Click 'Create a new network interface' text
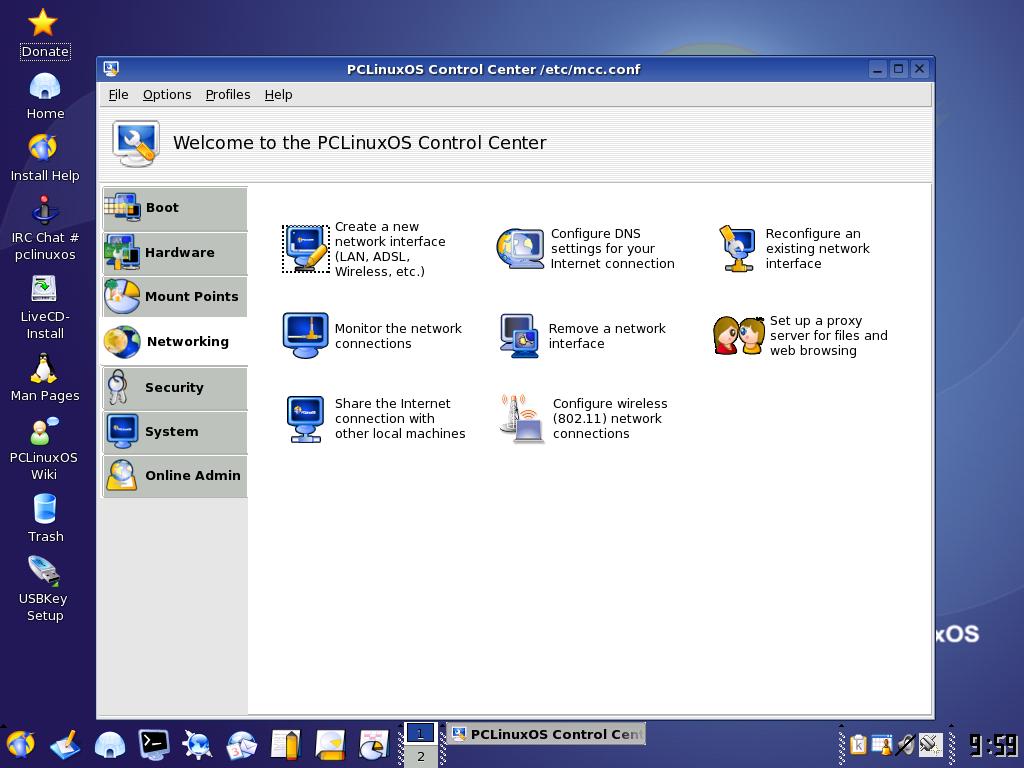 click(390, 249)
